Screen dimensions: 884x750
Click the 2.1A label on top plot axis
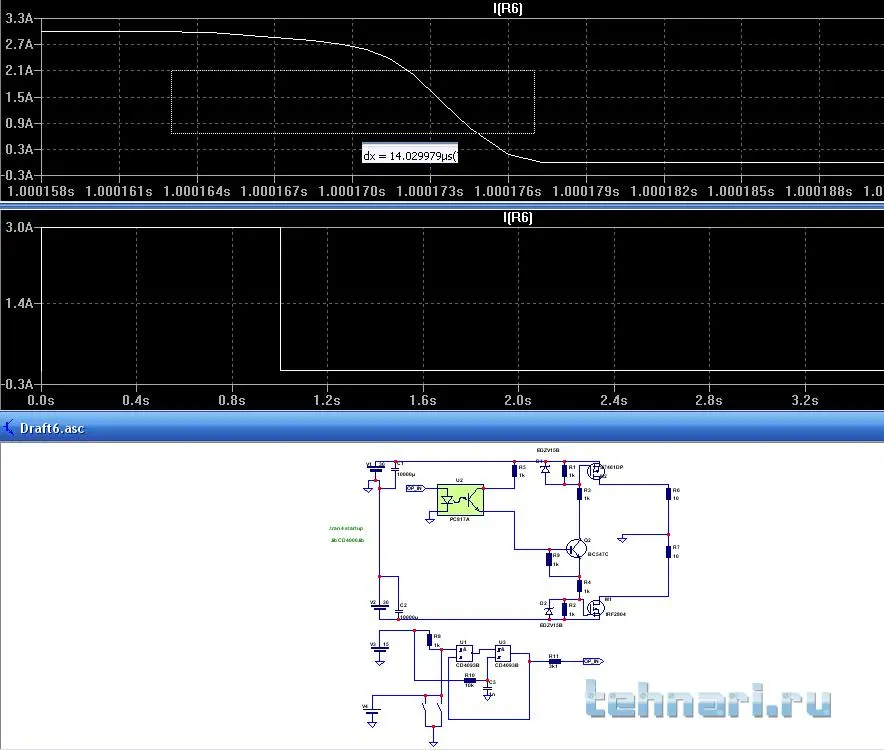[x=19, y=70]
